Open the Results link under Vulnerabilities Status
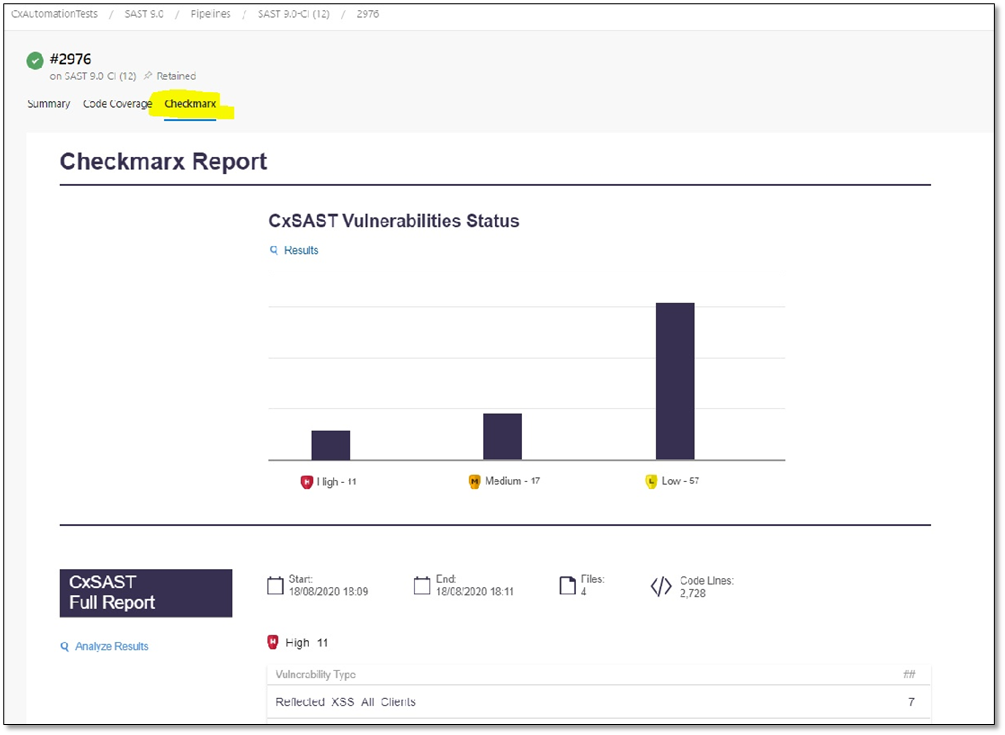The height and width of the screenshot is (735, 1005). tap(301, 250)
